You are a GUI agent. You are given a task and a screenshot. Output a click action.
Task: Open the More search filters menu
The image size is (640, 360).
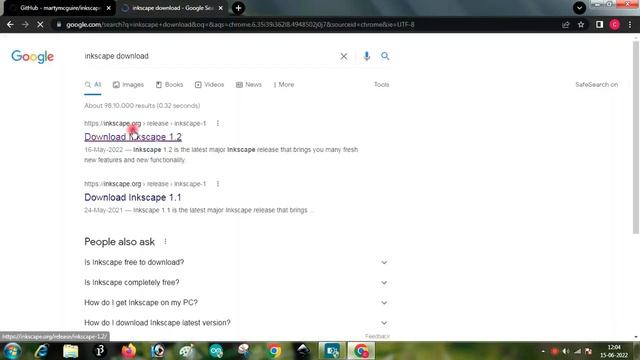tap(284, 84)
